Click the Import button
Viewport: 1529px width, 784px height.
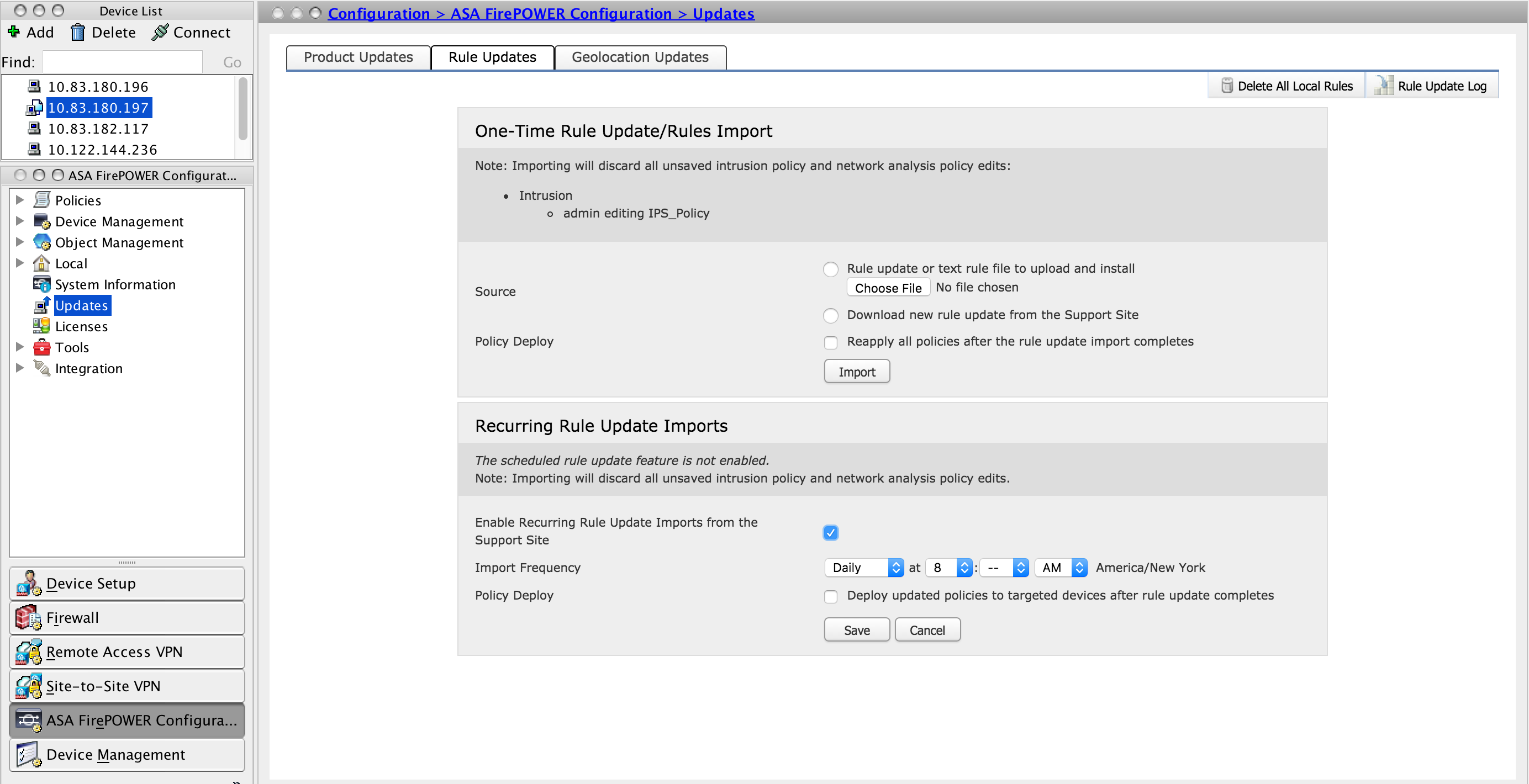(x=854, y=371)
